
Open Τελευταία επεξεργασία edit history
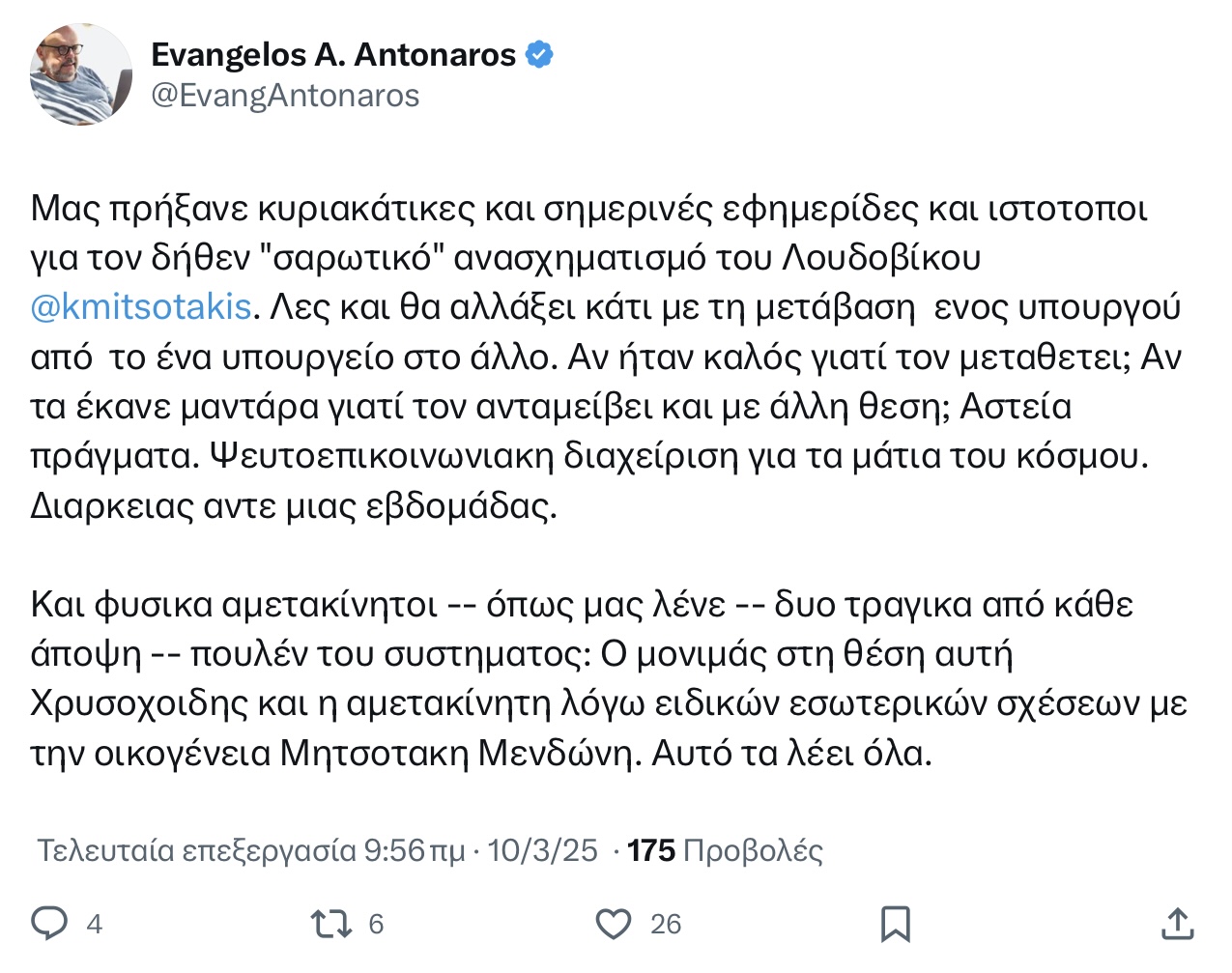[x=197, y=850]
